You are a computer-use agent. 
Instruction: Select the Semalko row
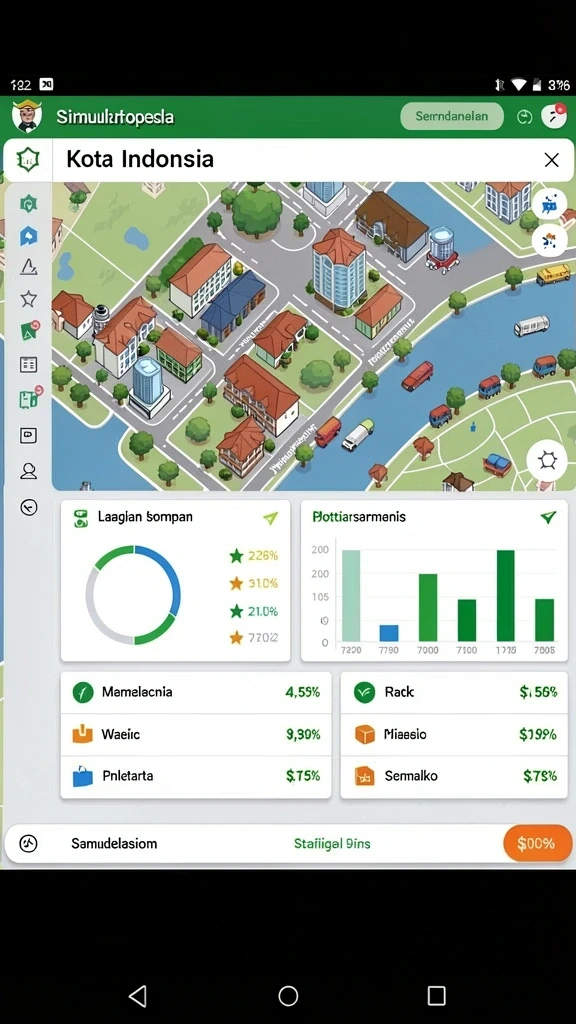[454, 776]
